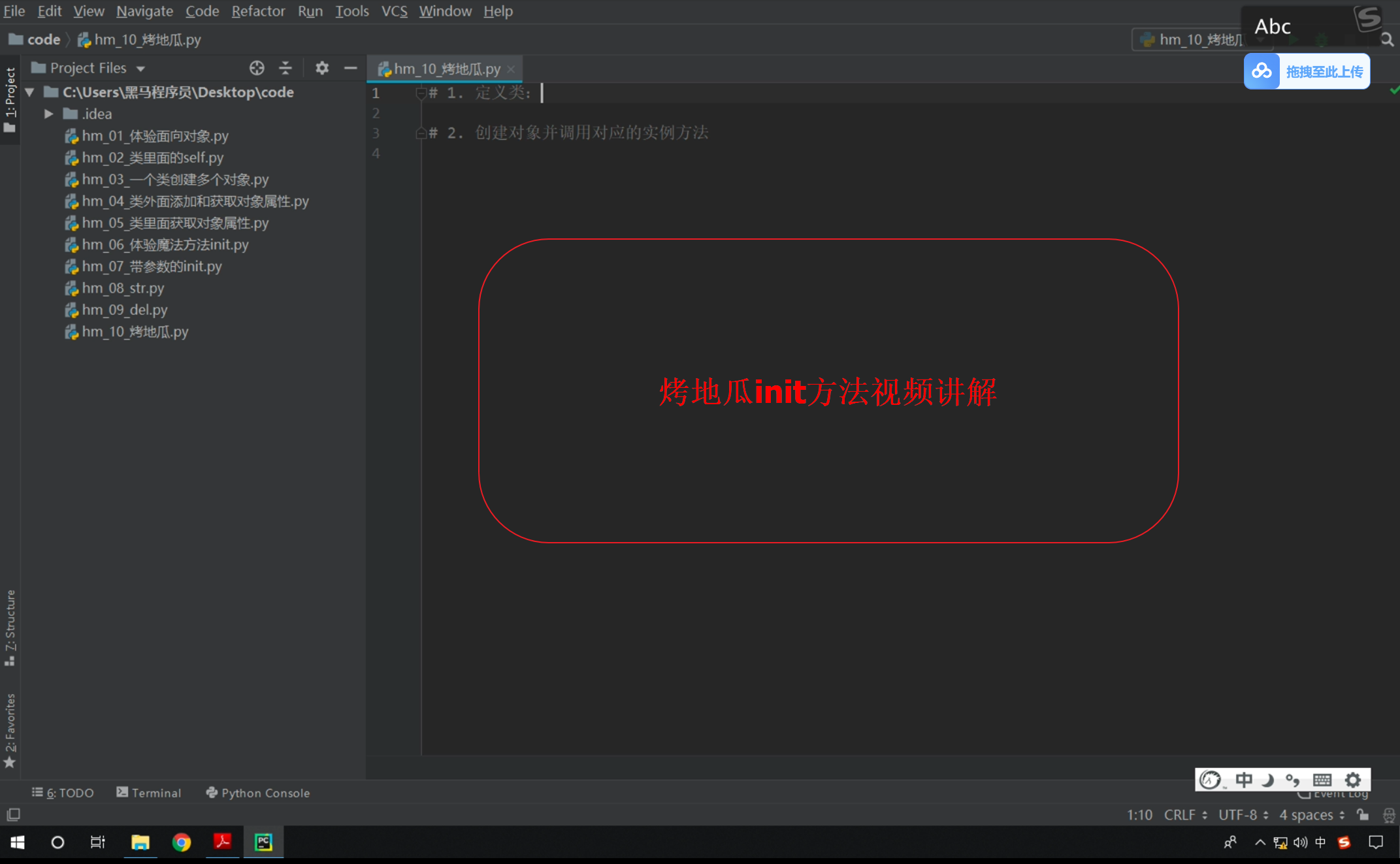Click the 1:10 cursor position indicator
This screenshot has width=1400, height=864.
[1139, 815]
